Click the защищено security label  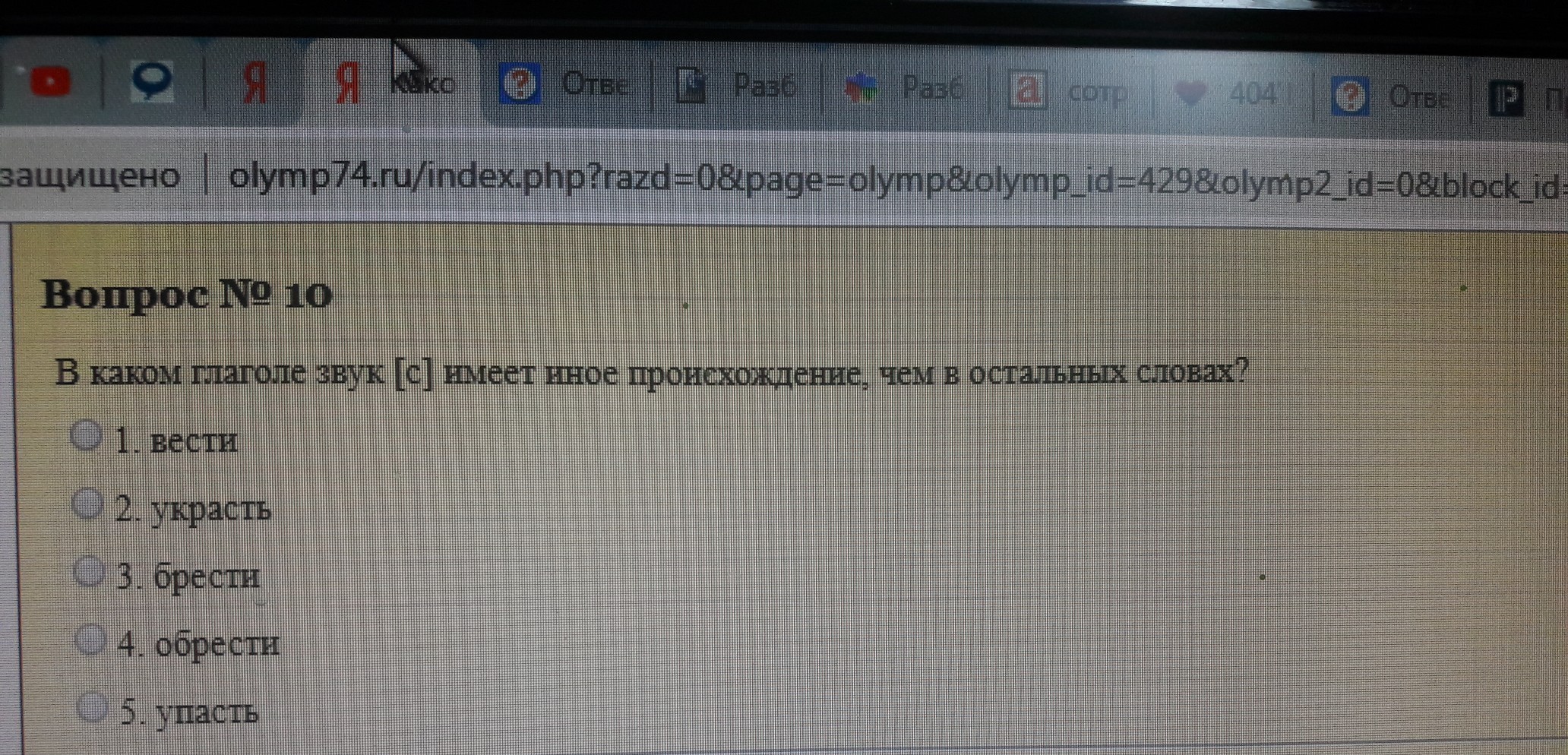(x=90, y=175)
